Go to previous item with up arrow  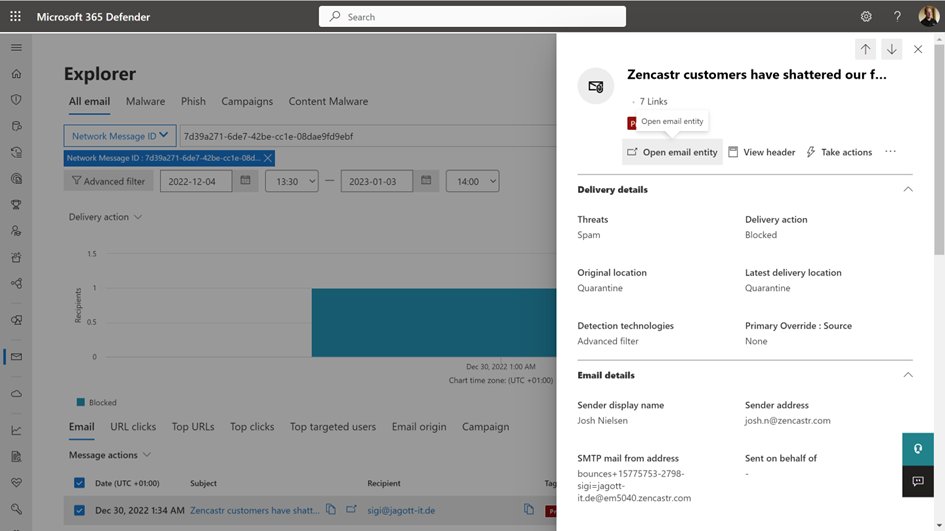click(865, 49)
